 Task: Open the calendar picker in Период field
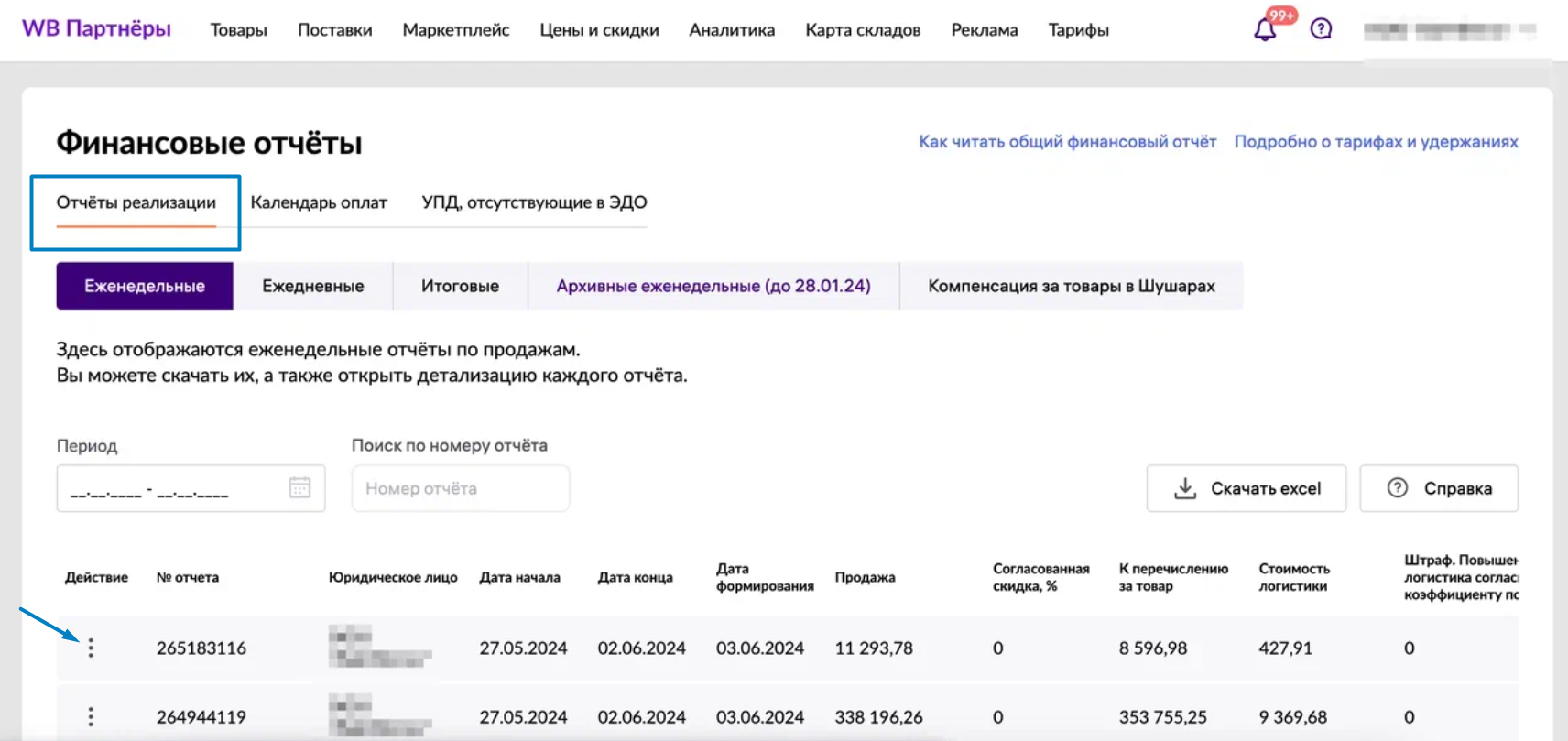pyautogui.click(x=299, y=488)
